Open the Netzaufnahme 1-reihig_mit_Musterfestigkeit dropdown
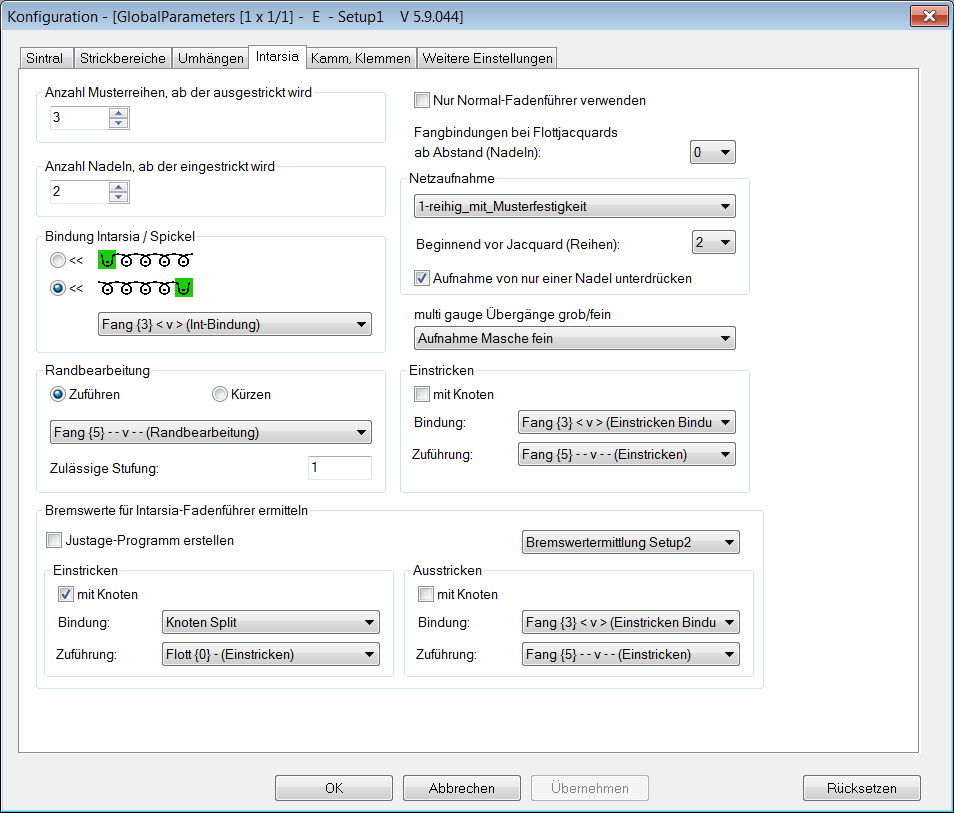Viewport: 954px width, 813px height. 574,207
